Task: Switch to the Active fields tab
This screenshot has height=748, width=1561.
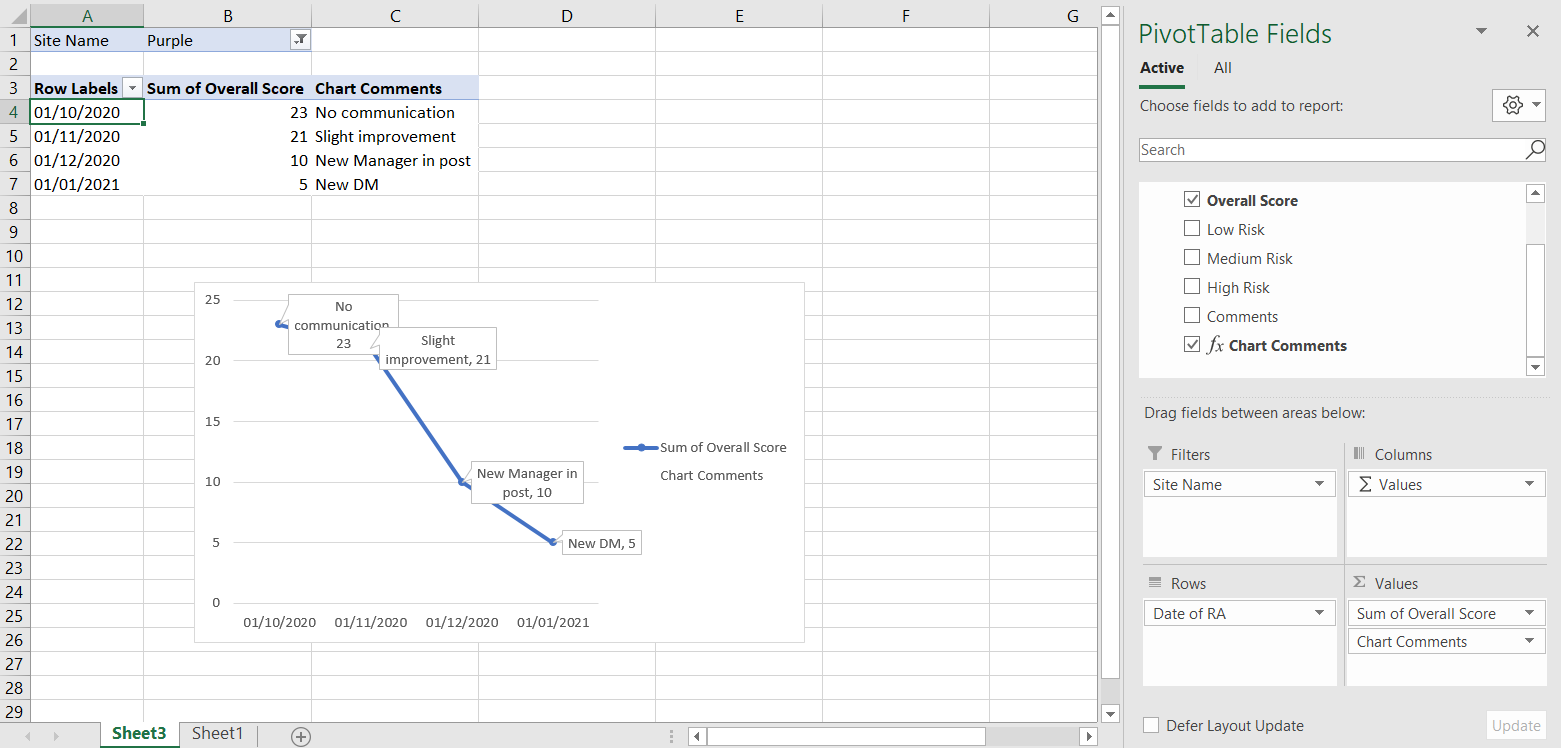Action: tap(1162, 68)
